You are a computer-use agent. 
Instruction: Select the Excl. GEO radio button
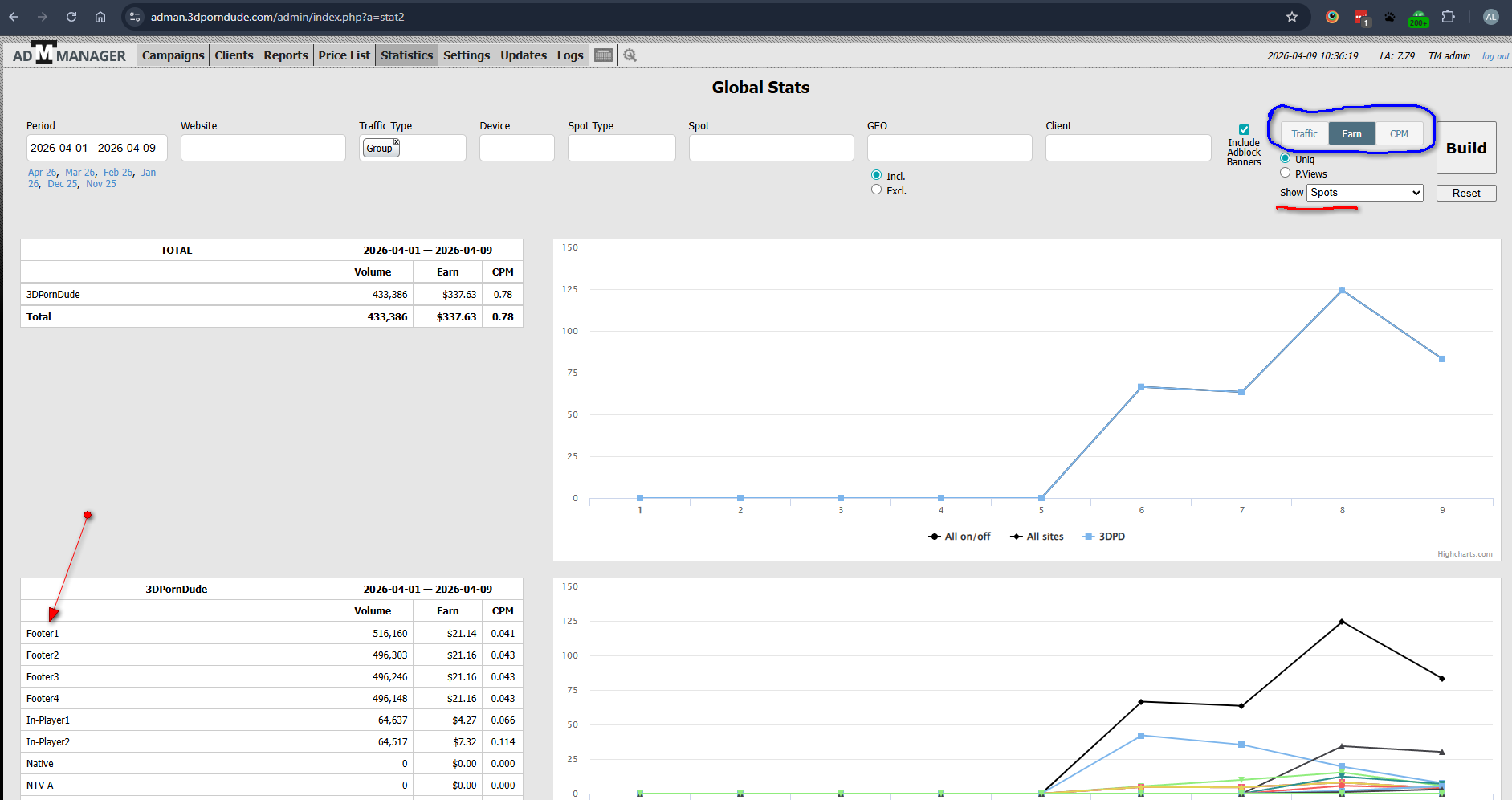coord(876,190)
